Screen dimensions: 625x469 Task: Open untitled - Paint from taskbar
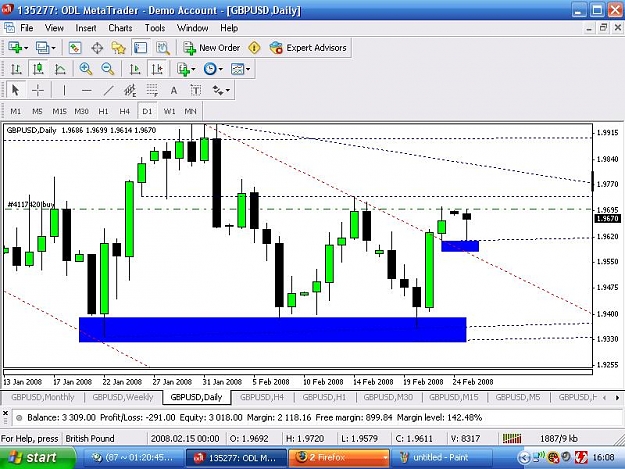coord(440,457)
